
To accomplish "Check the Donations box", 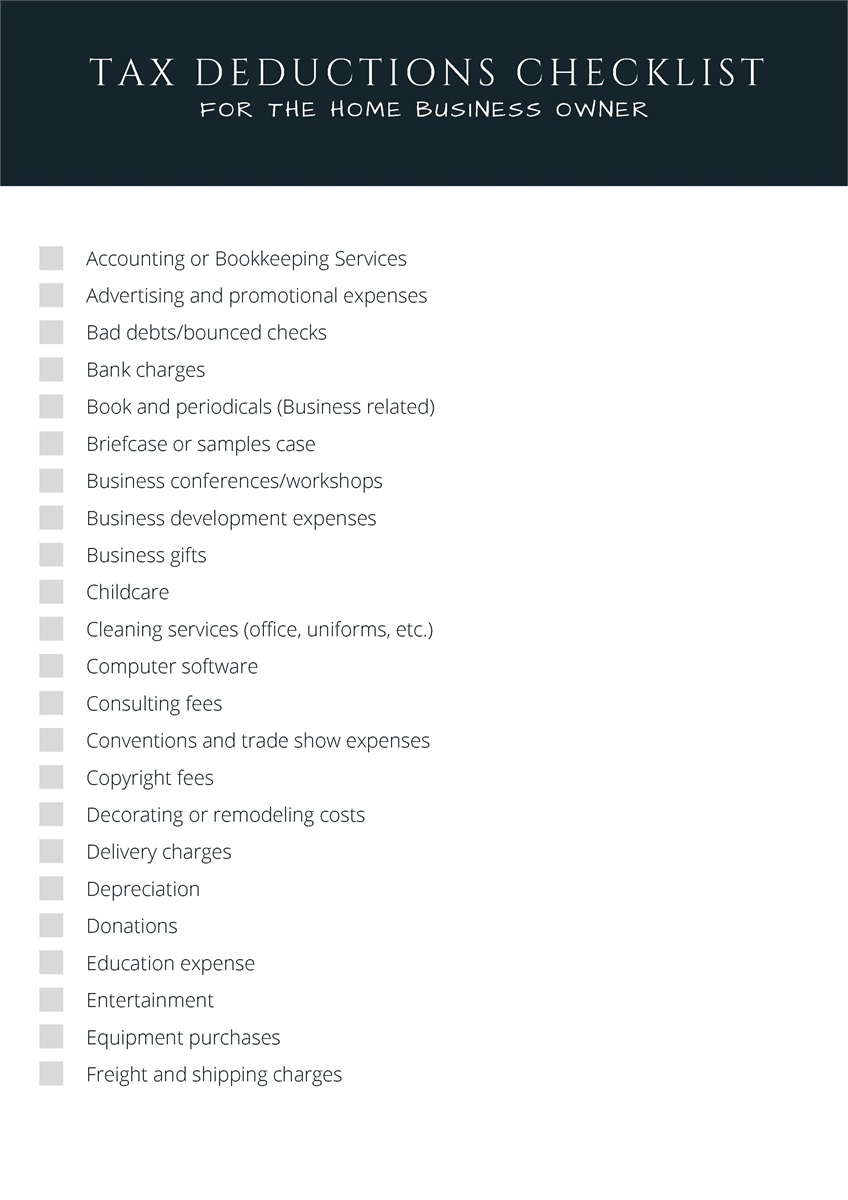I will [x=51, y=925].
